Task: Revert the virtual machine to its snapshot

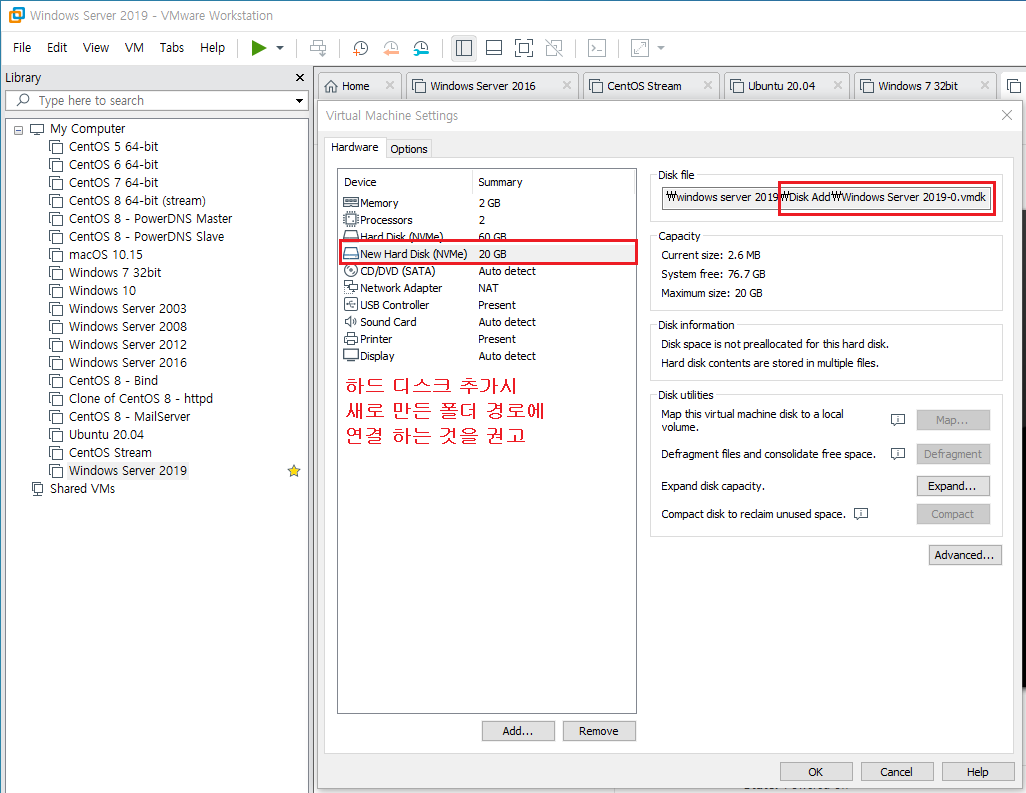Action: pyautogui.click(x=391, y=48)
